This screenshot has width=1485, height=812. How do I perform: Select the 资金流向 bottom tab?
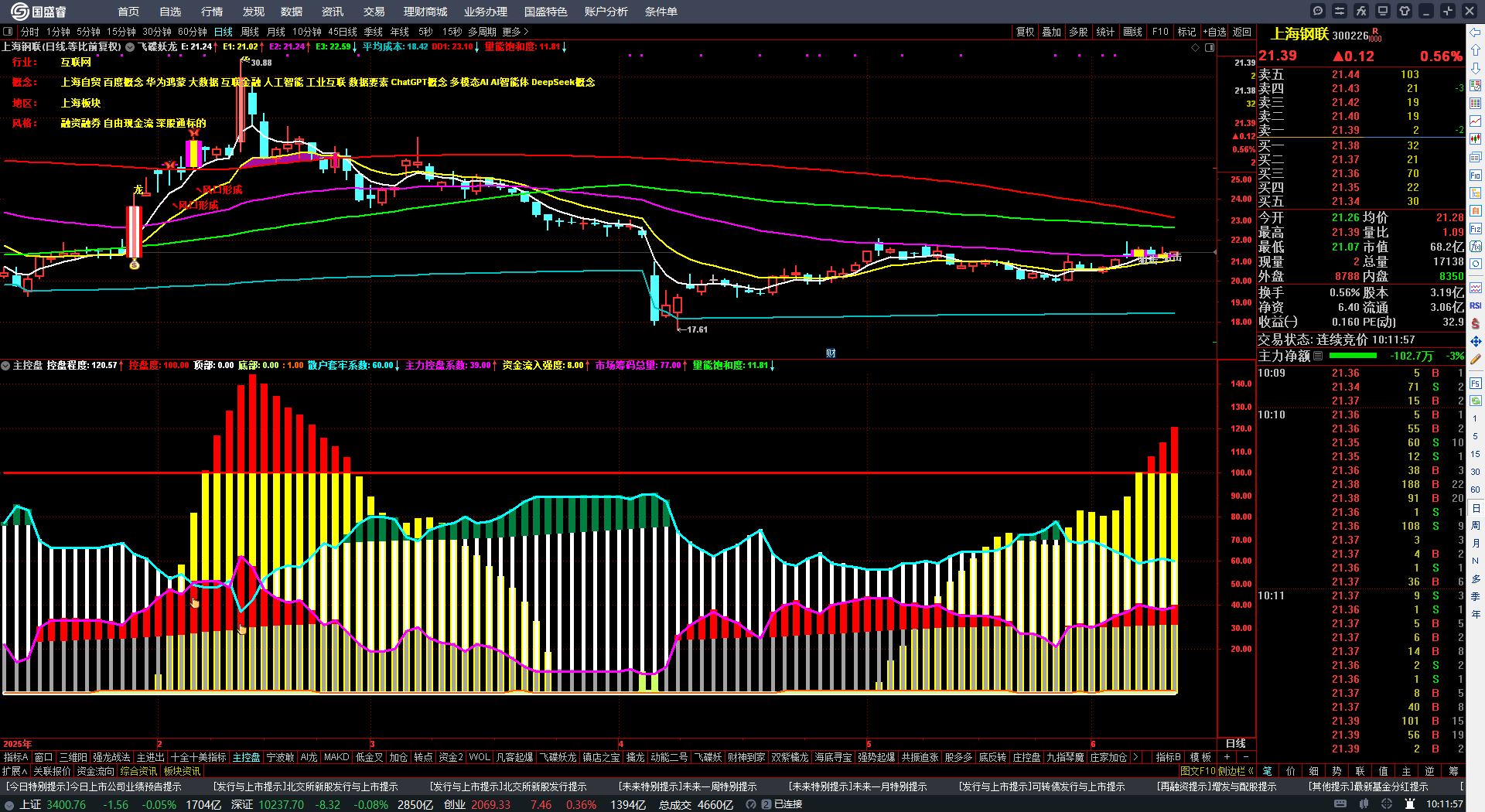coord(96,771)
